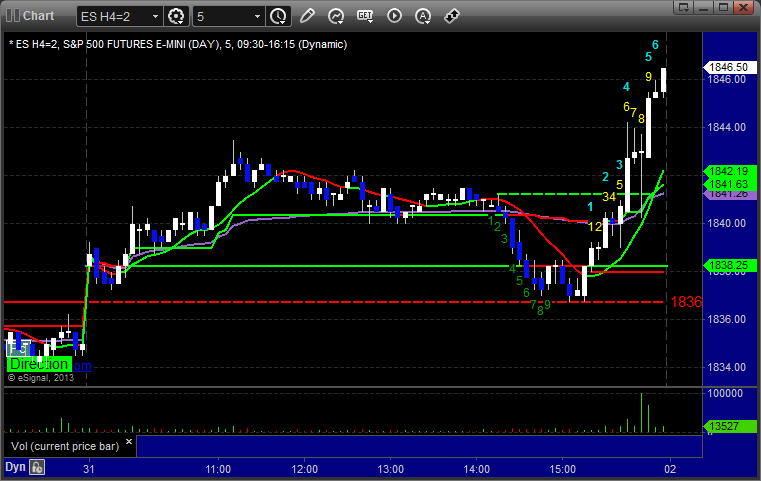Open the symbol dropdown showing ES H4=2
The width and height of the screenshot is (761, 481).
coord(119,16)
